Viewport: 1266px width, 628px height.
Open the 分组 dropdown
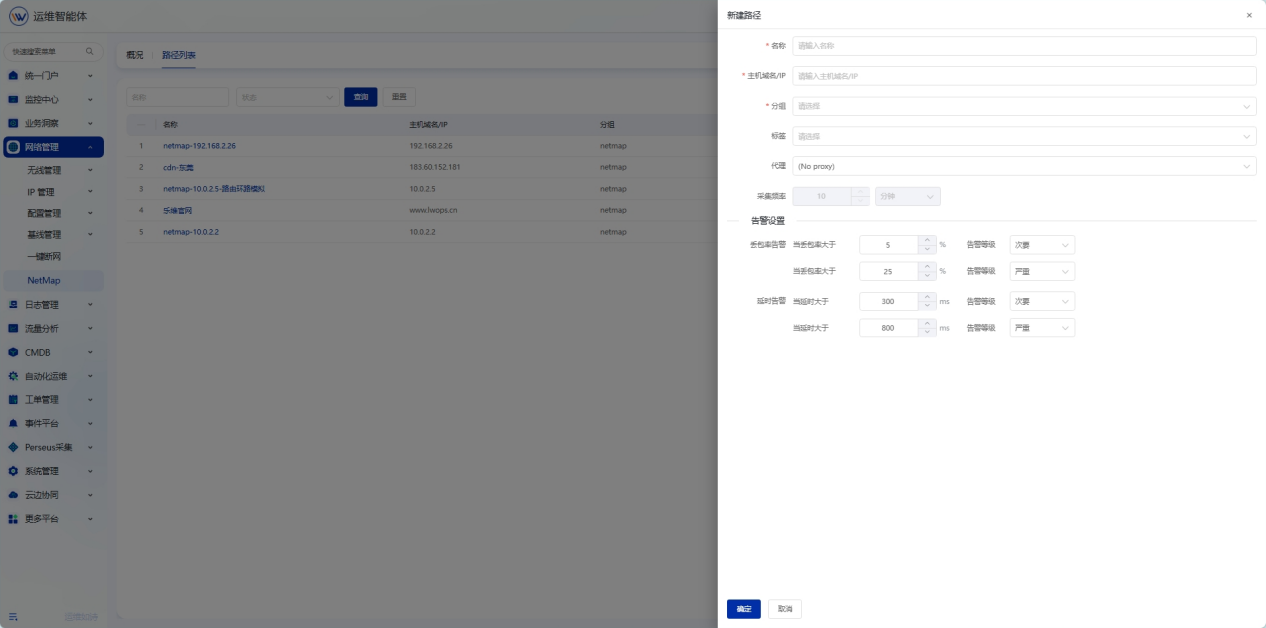(1024, 106)
